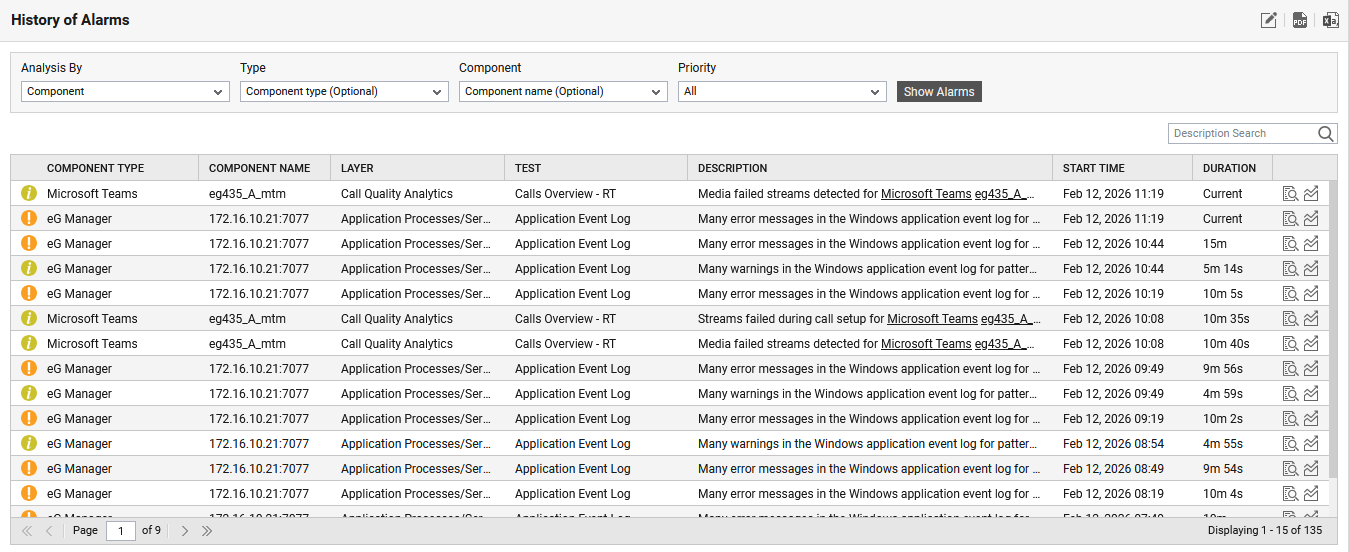Click the description search magnifier icon
1349x552 pixels.
1326,134
